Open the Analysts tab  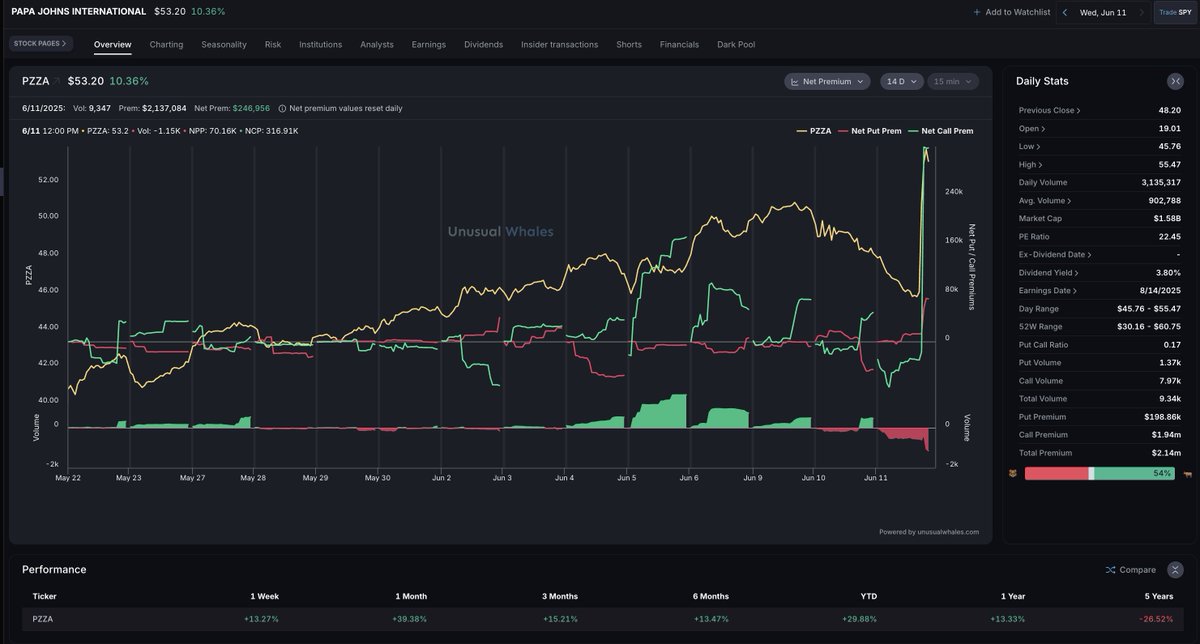[x=377, y=44]
